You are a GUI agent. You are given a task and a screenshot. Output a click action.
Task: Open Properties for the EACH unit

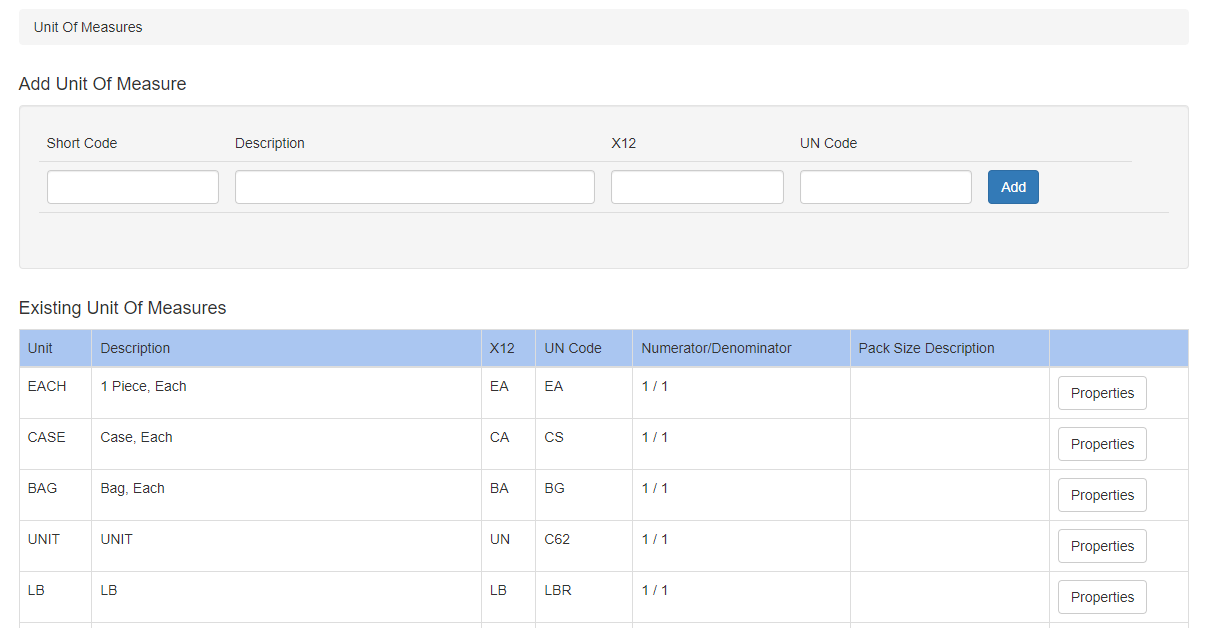tap(1102, 393)
